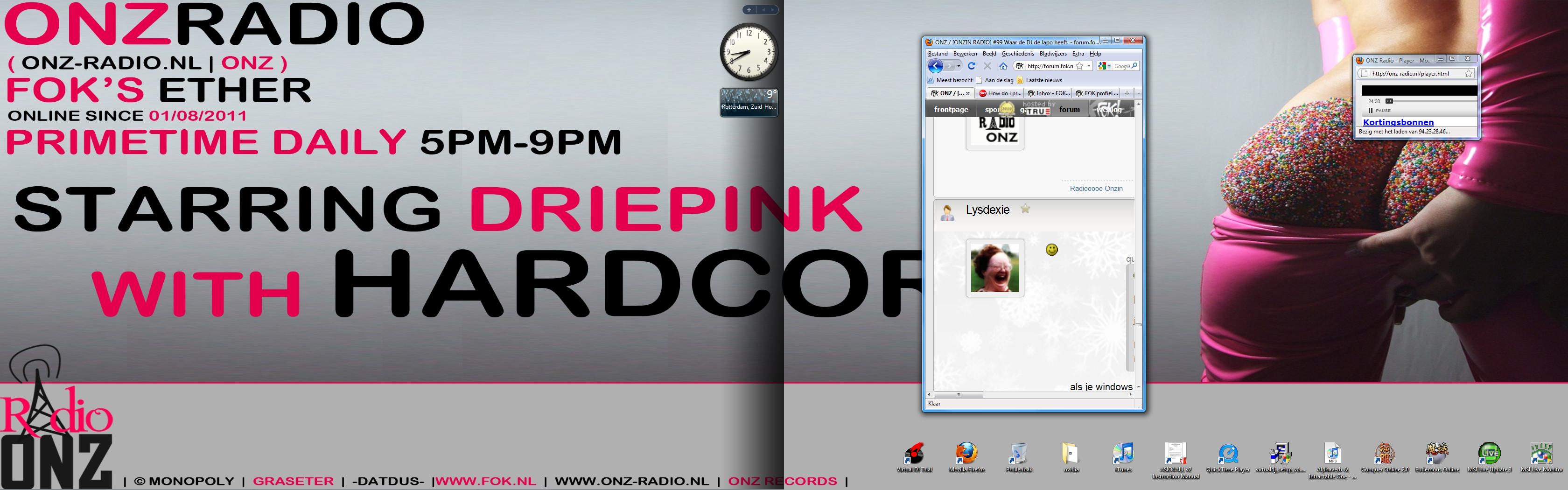Bookmark the ONZ Radio player page star
The image size is (1568, 490).
coord(1468,74)
